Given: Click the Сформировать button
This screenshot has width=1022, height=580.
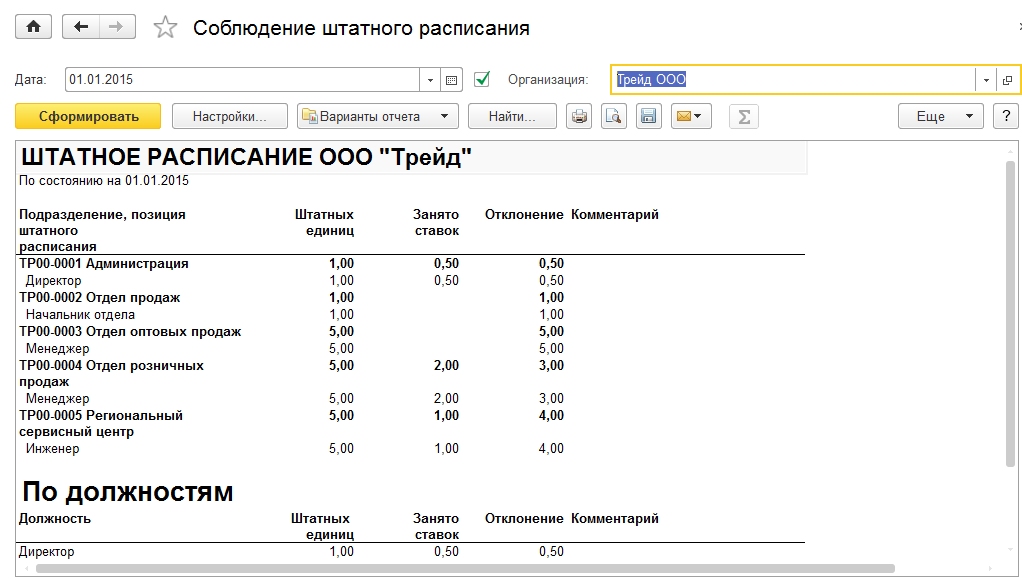Looking at the screenshot, I should [x=88, y=117].
